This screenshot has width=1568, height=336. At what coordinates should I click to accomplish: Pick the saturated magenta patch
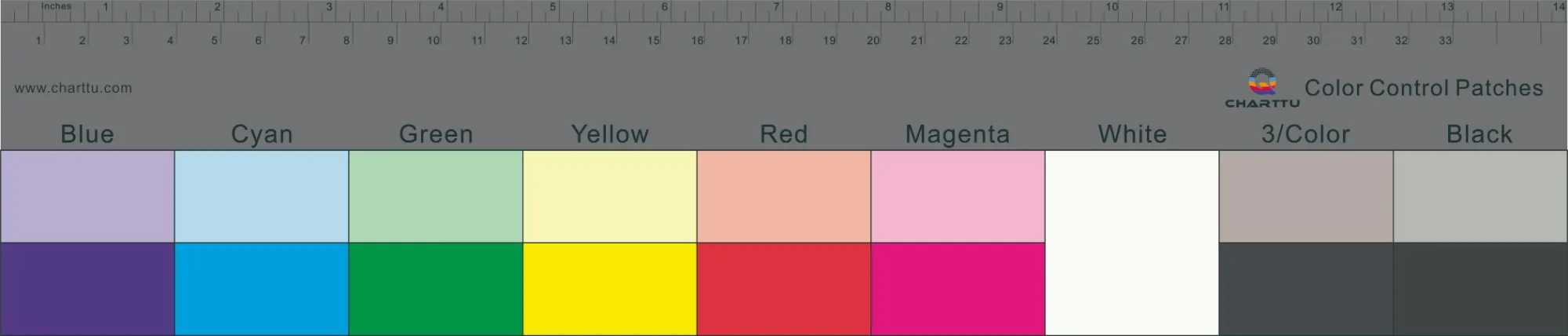[958, 289]
